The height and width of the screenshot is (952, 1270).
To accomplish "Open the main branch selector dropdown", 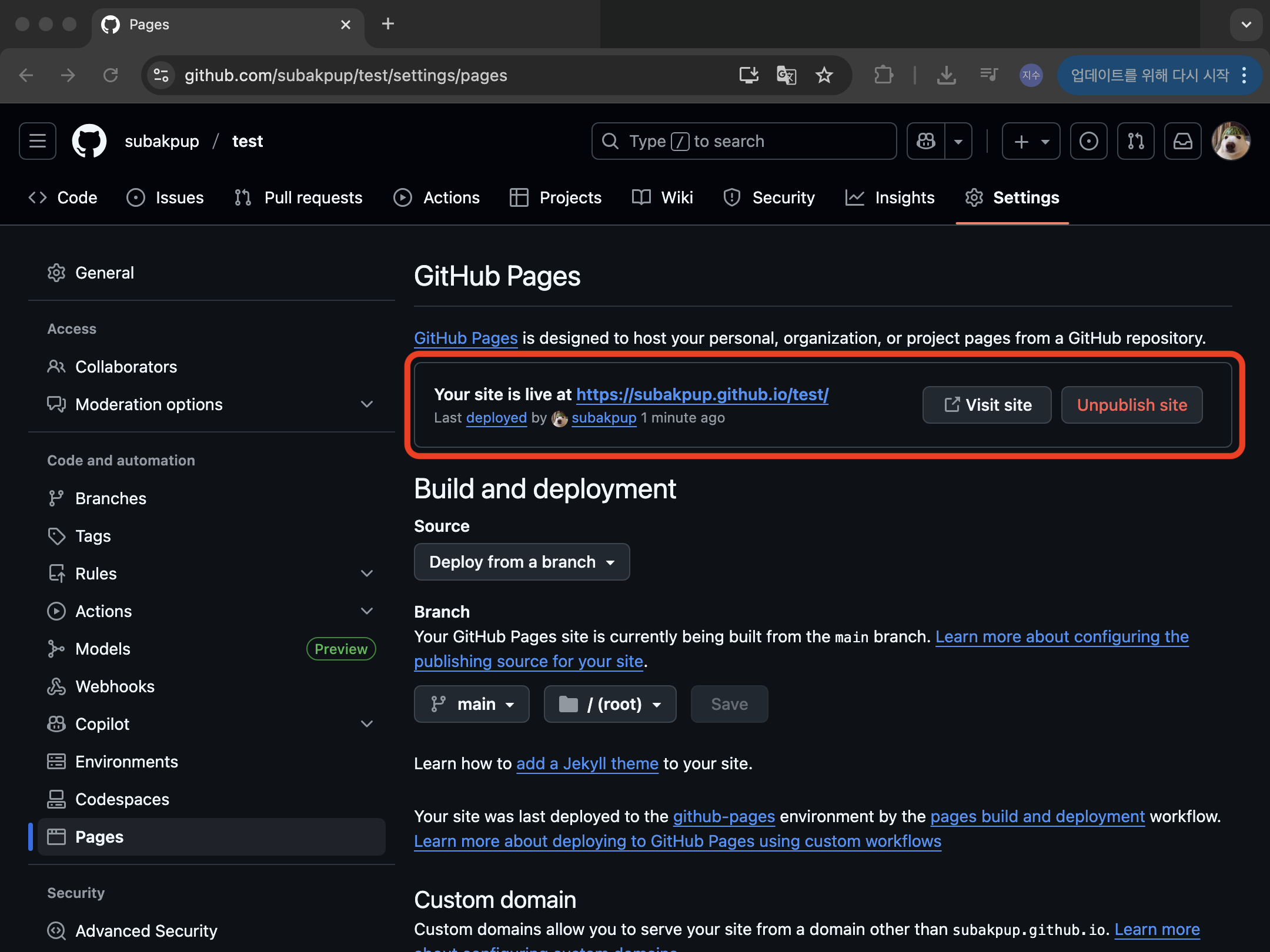I will pyautogui.click(x=472, y=704).
